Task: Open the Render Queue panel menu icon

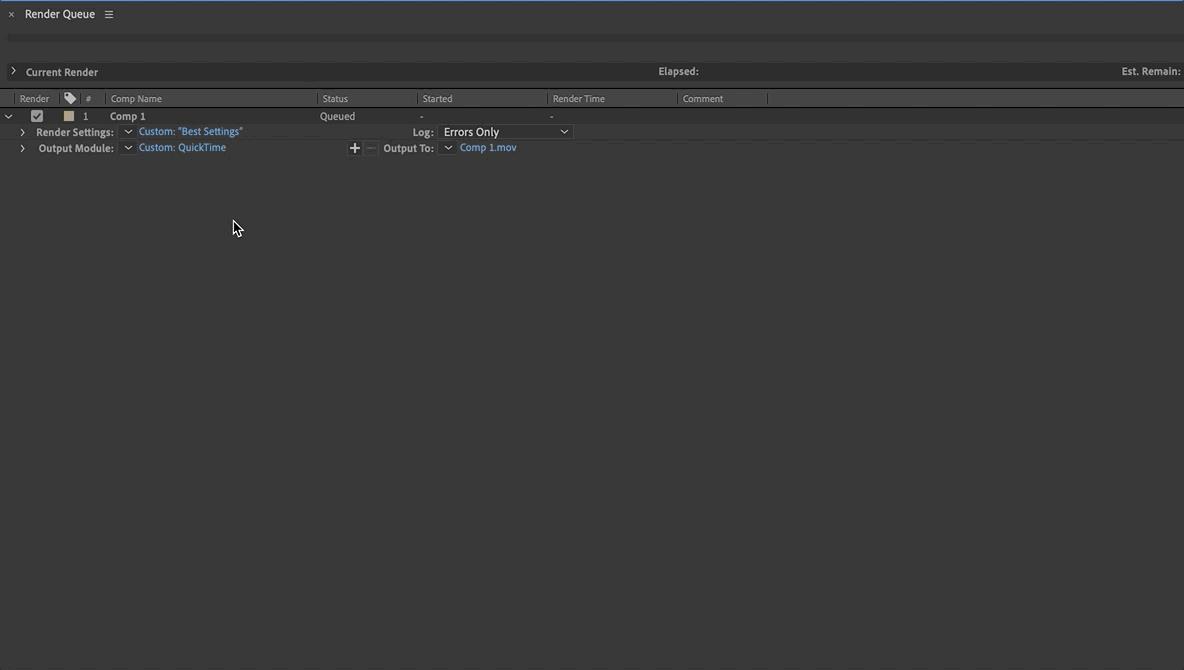Action: tap(109, 14)
